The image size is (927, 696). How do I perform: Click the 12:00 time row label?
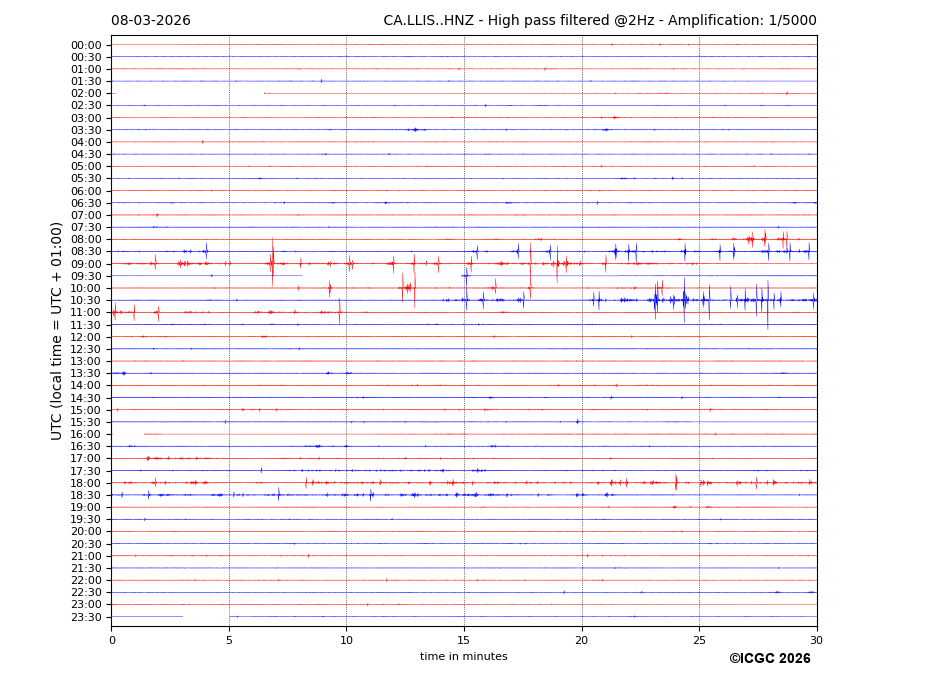point(85,337)
